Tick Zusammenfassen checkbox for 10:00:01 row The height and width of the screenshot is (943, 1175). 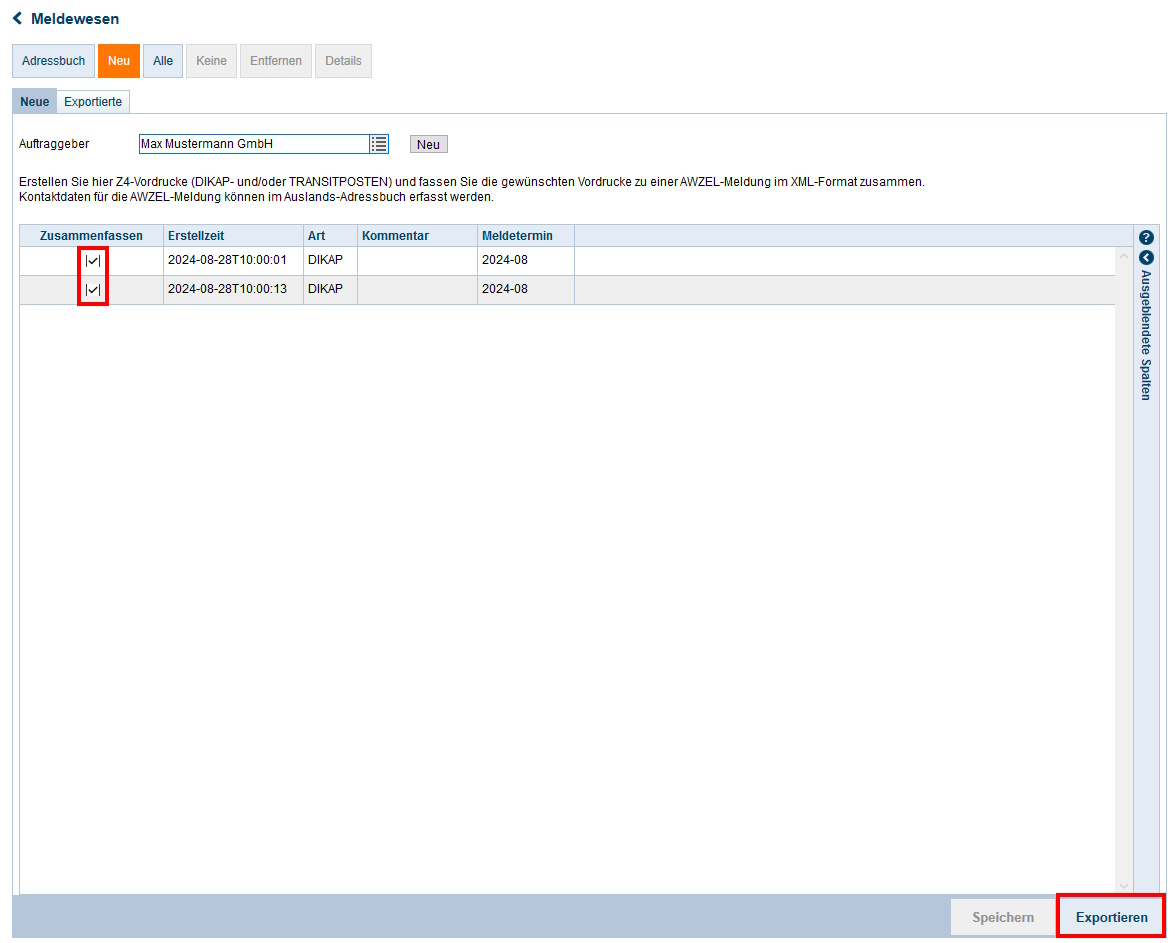93,261
